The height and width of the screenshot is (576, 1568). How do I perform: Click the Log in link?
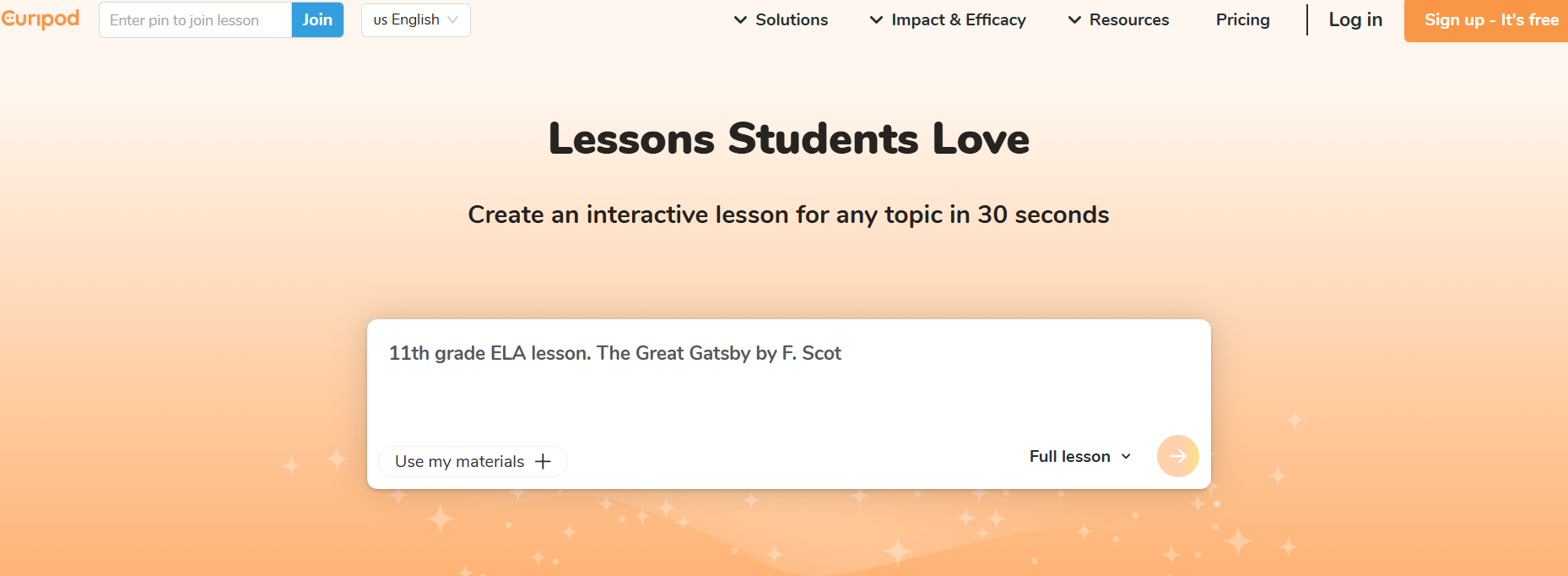[x=1355, y=19]
